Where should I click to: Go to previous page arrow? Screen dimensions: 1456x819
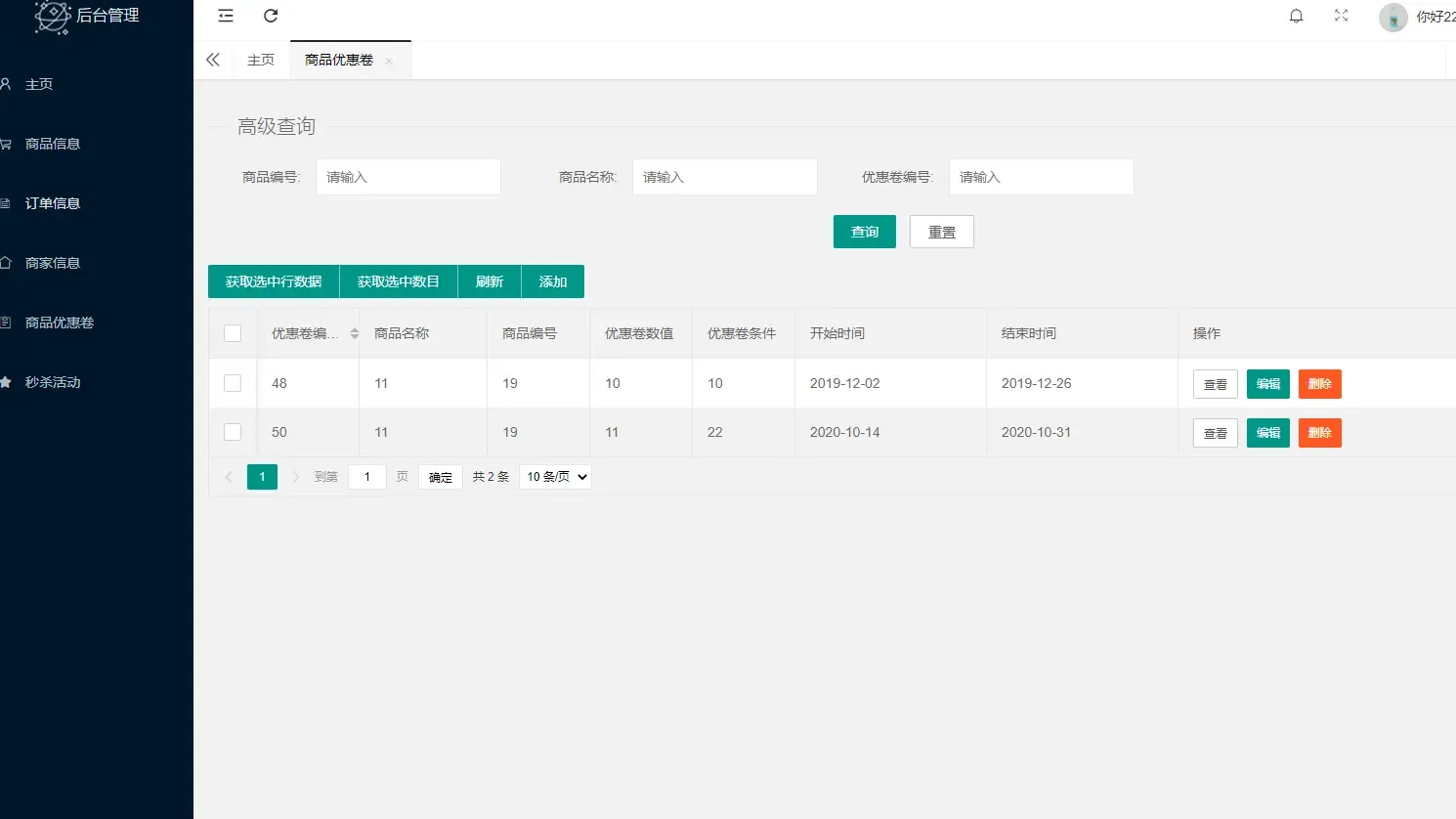(229, 477)
